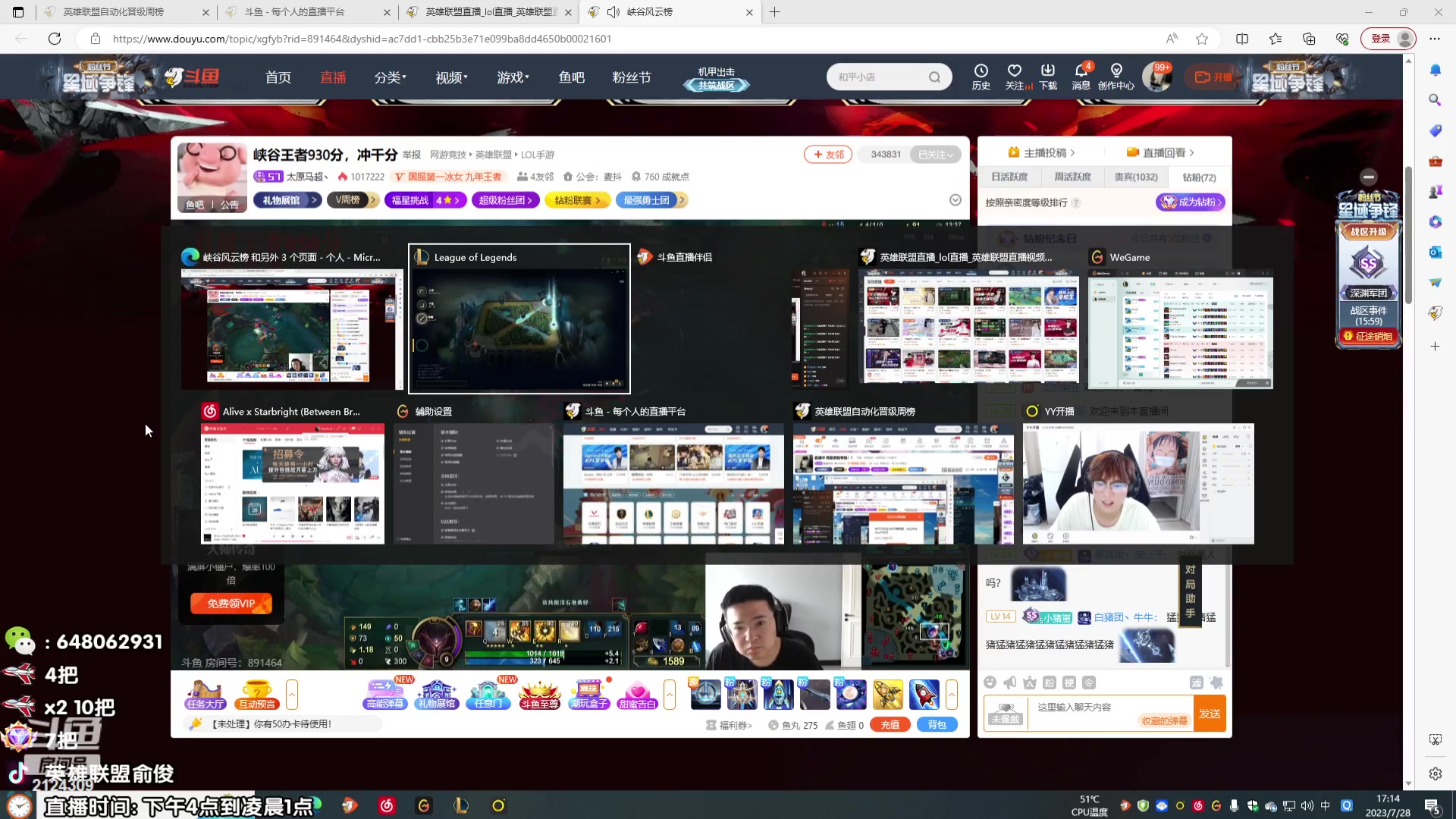Click the 粉 fan badge icon in chat toolbar
This screenshot has height=819, width=1456.
point(1049,682)
